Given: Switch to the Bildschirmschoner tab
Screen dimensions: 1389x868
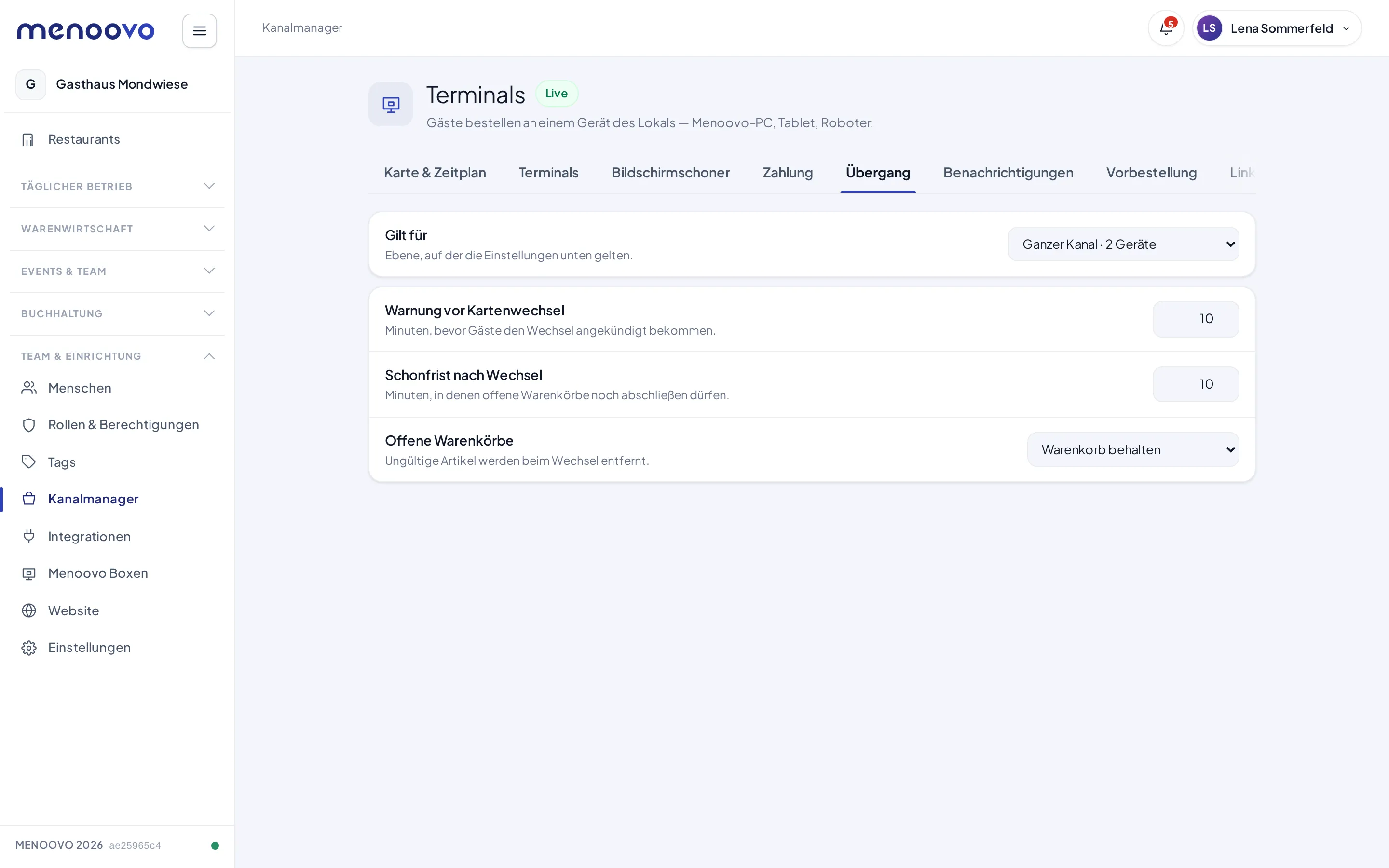Looking at the screenshot, I should click(670, 173).
